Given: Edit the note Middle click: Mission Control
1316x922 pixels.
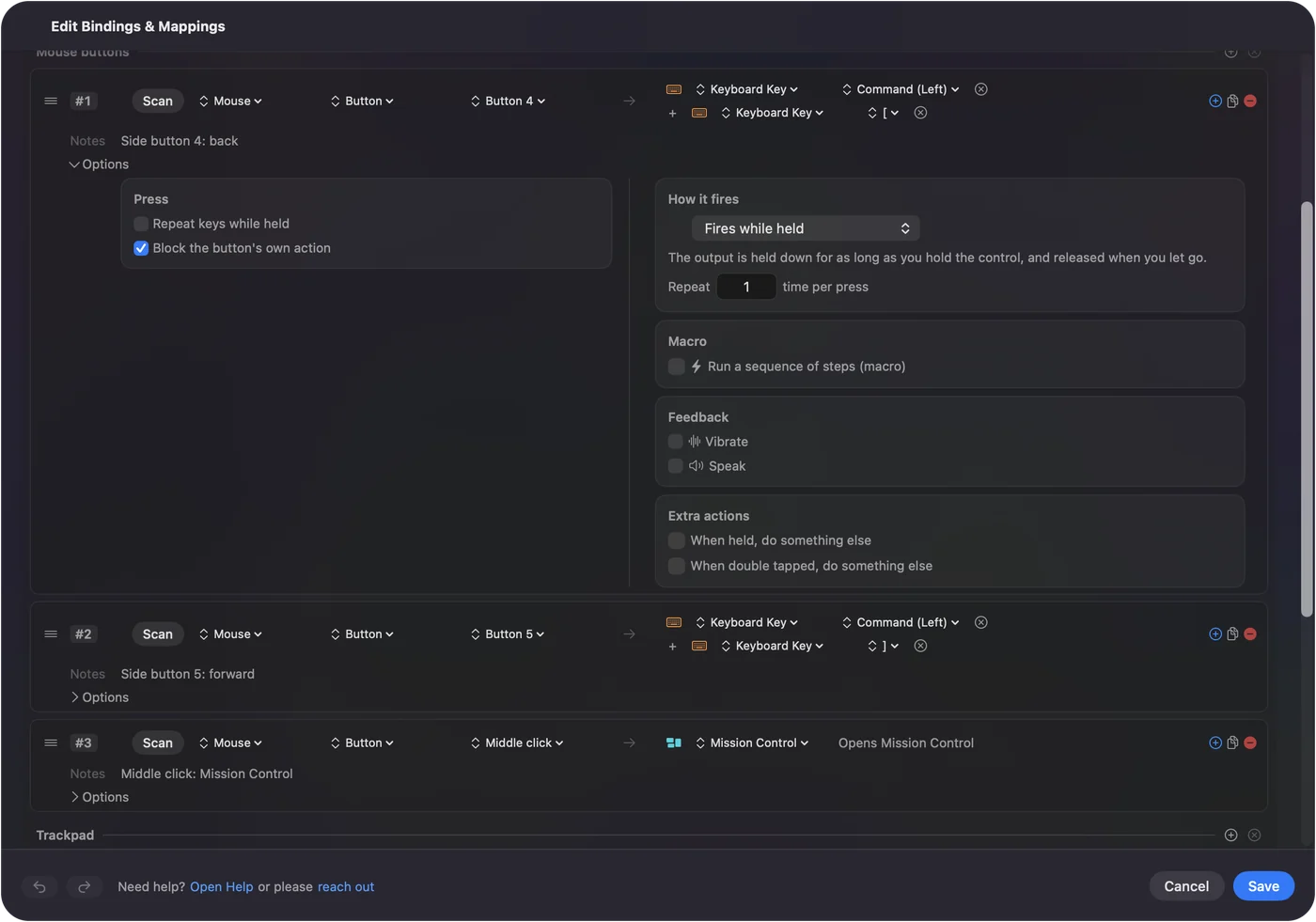Looking at the screenshot, I should coord(207,774).
